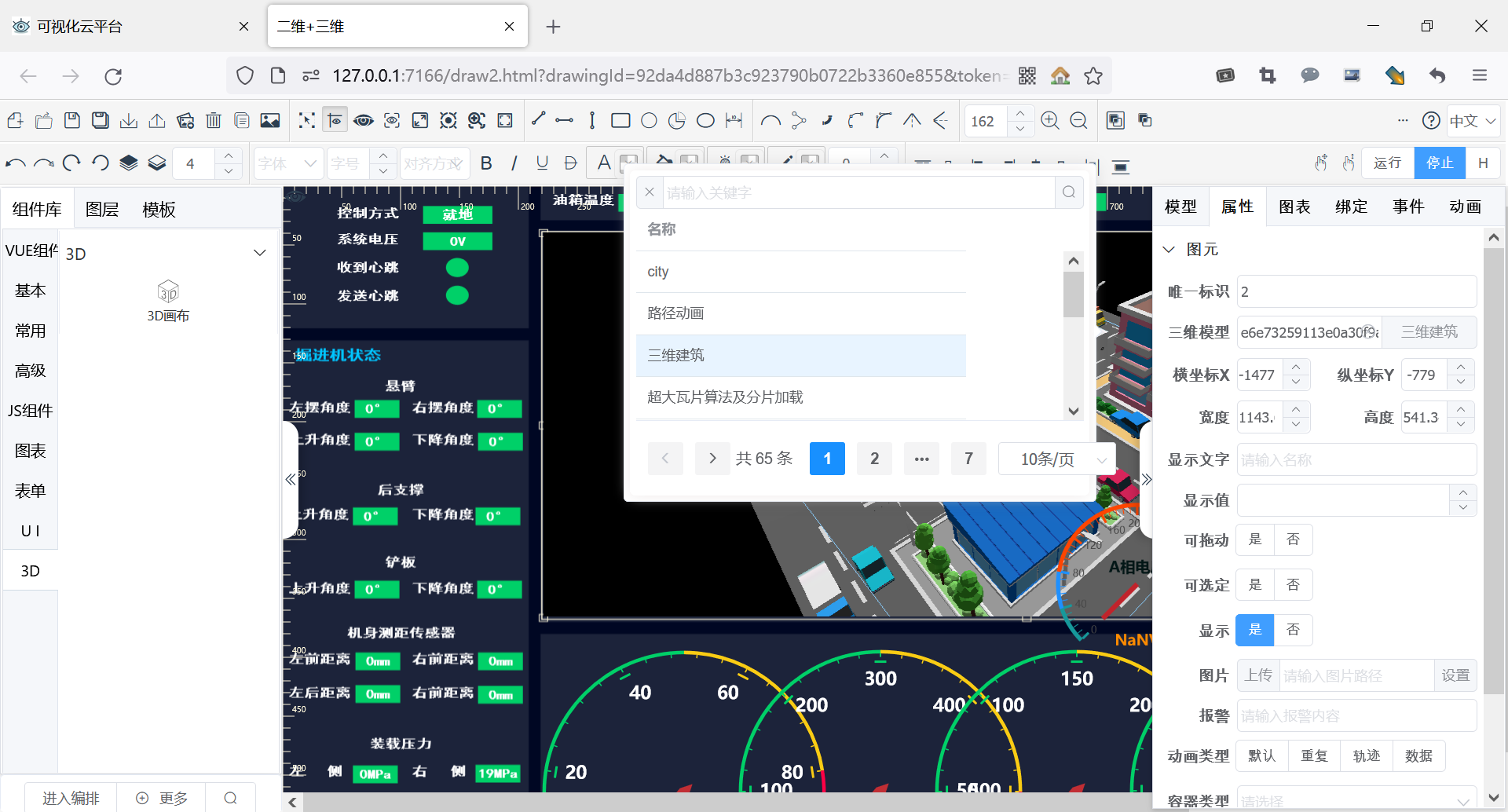This screenshot has height=812, width=1508.
Task: Collapse left panel with double-chevron
Action: tap(291, 479)
